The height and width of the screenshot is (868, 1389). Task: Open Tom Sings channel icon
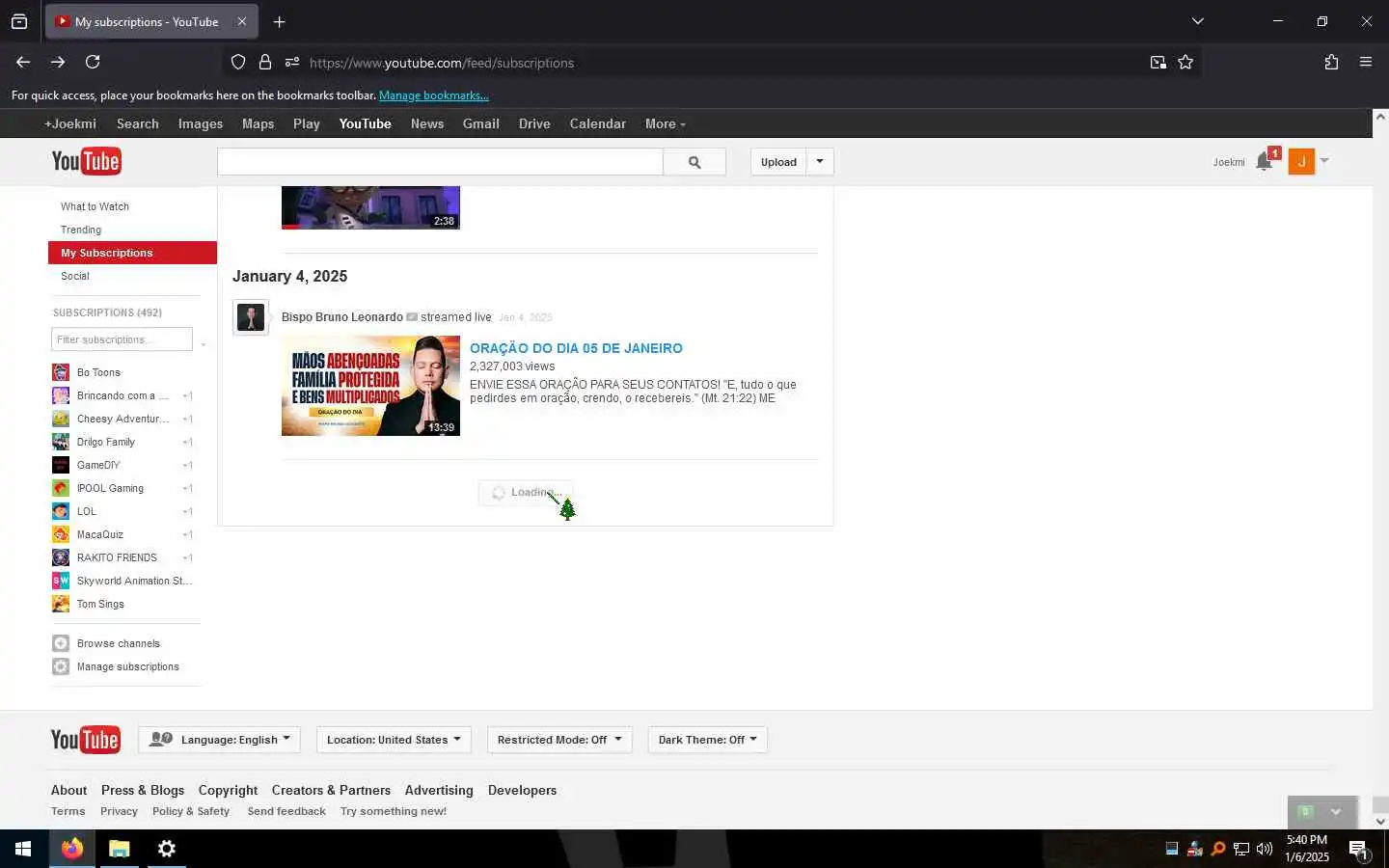[61, 604]
